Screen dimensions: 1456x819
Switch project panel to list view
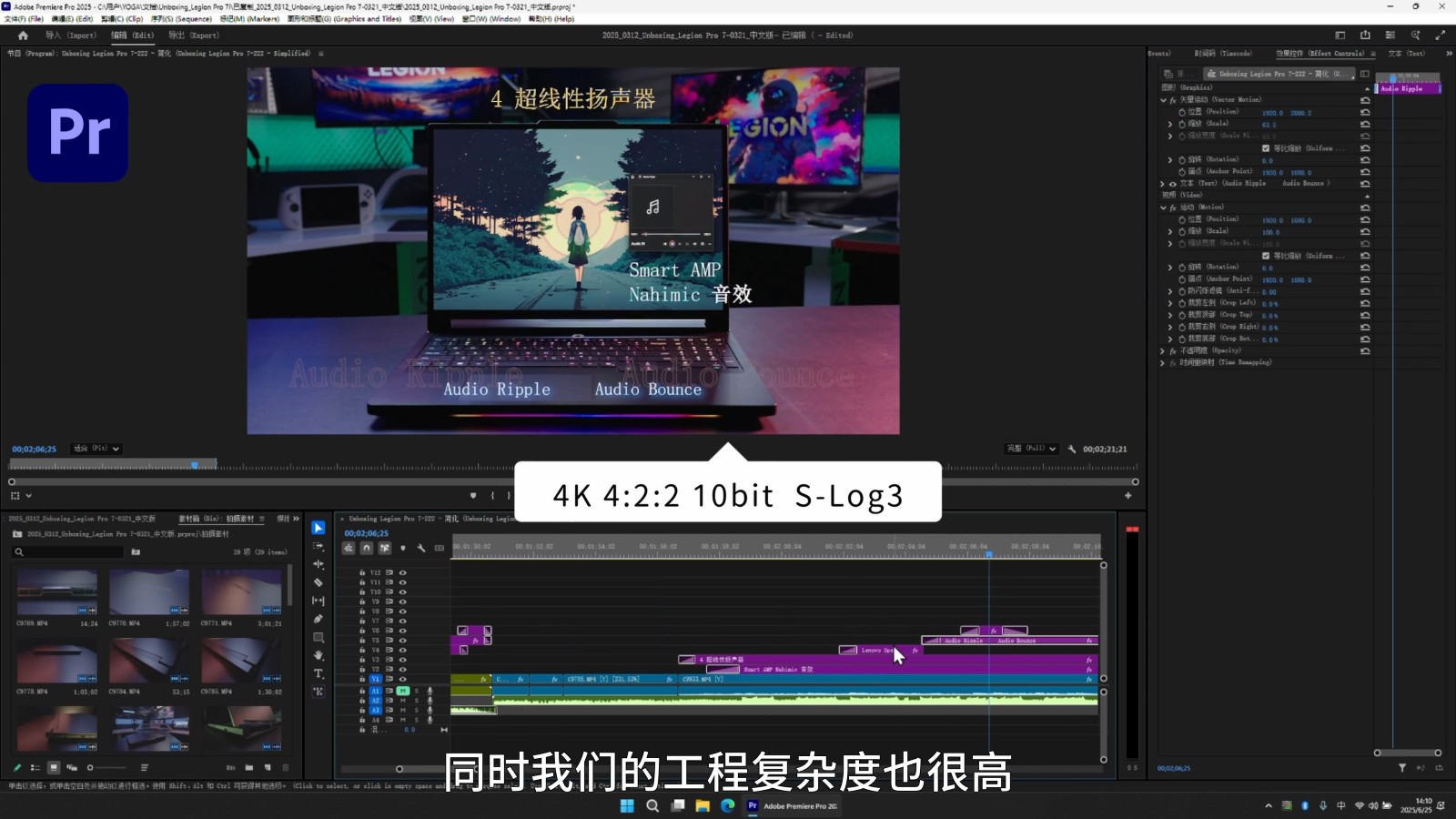tap(35, 768)
